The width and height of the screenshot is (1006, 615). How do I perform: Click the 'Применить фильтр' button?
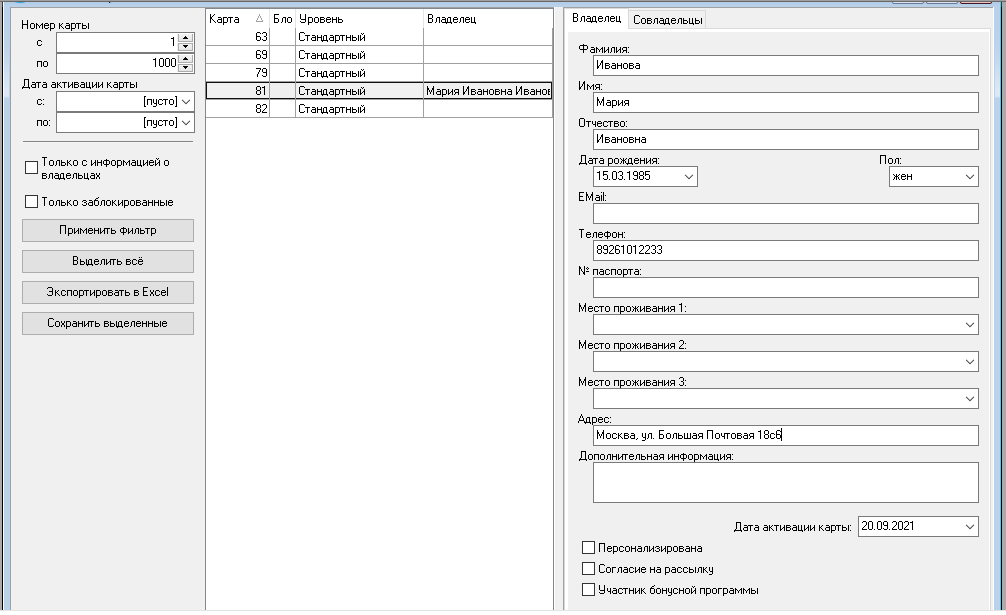tap(108, 230)
